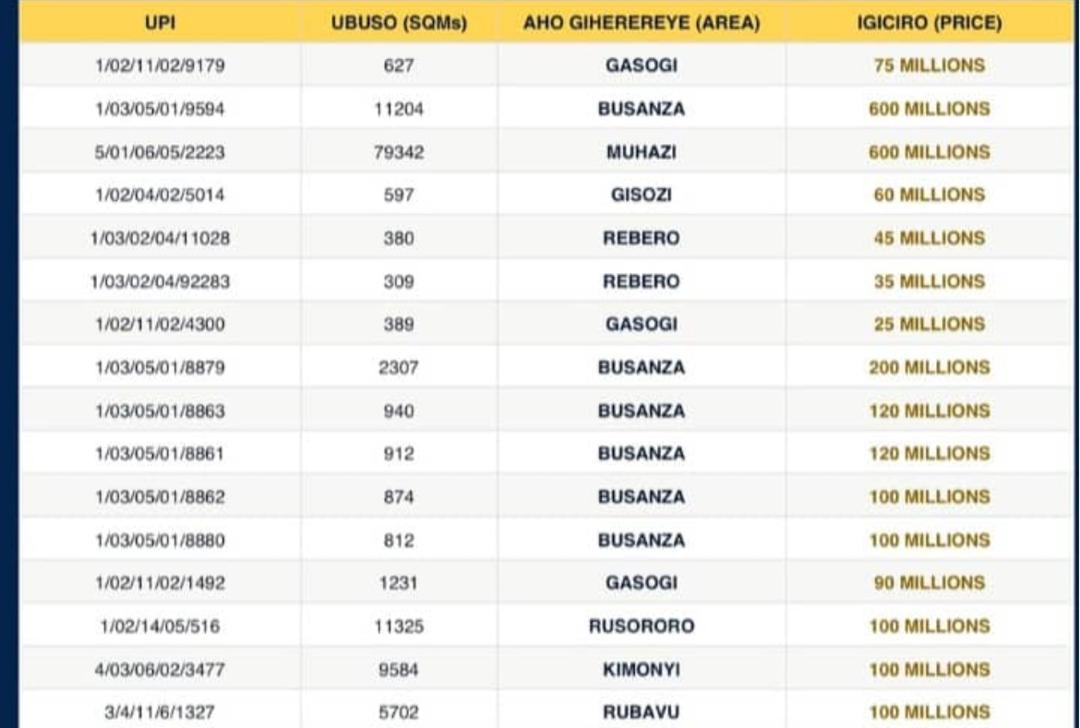Select the RUBAVU area cell
This screenshot has width=1080, height=728.
coord(641,712)
